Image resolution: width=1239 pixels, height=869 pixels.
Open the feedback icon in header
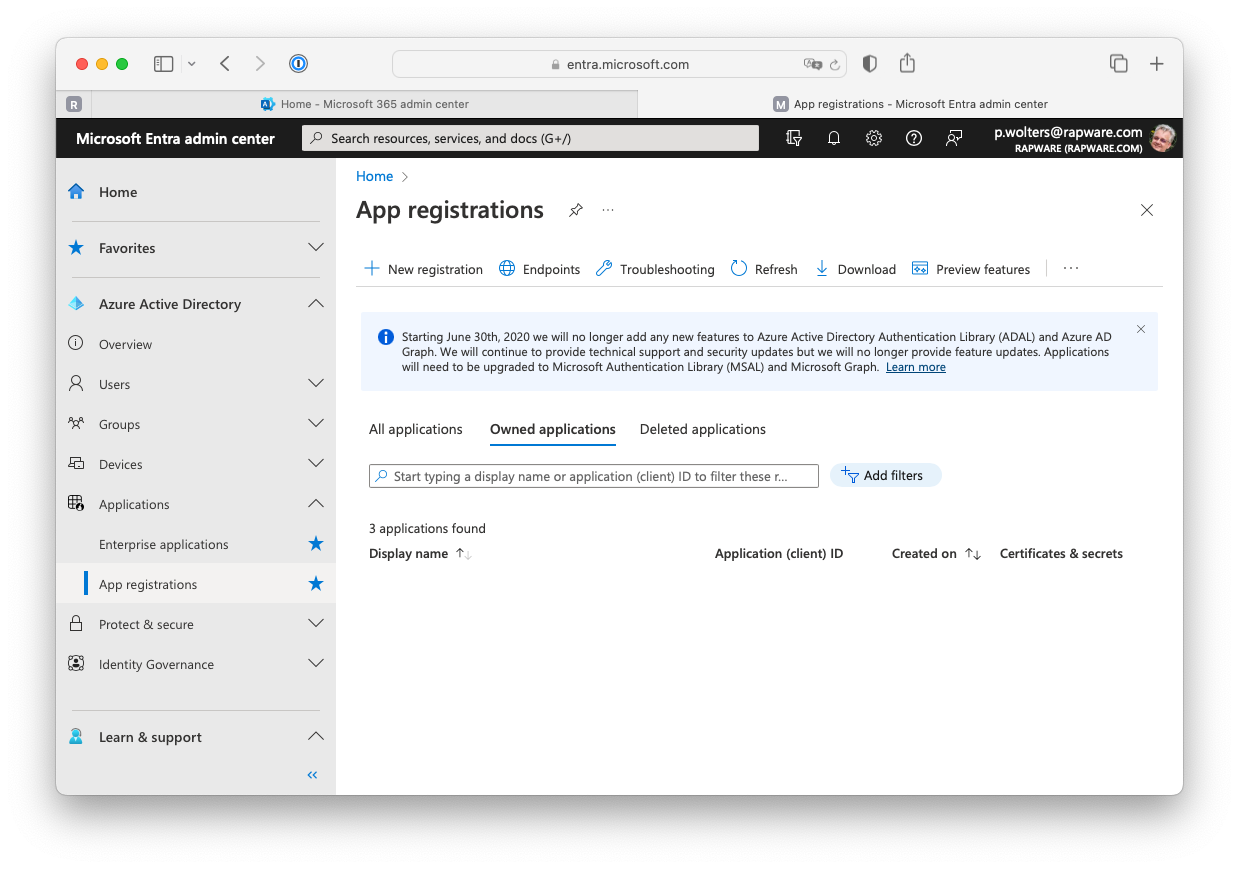point(954,139)
